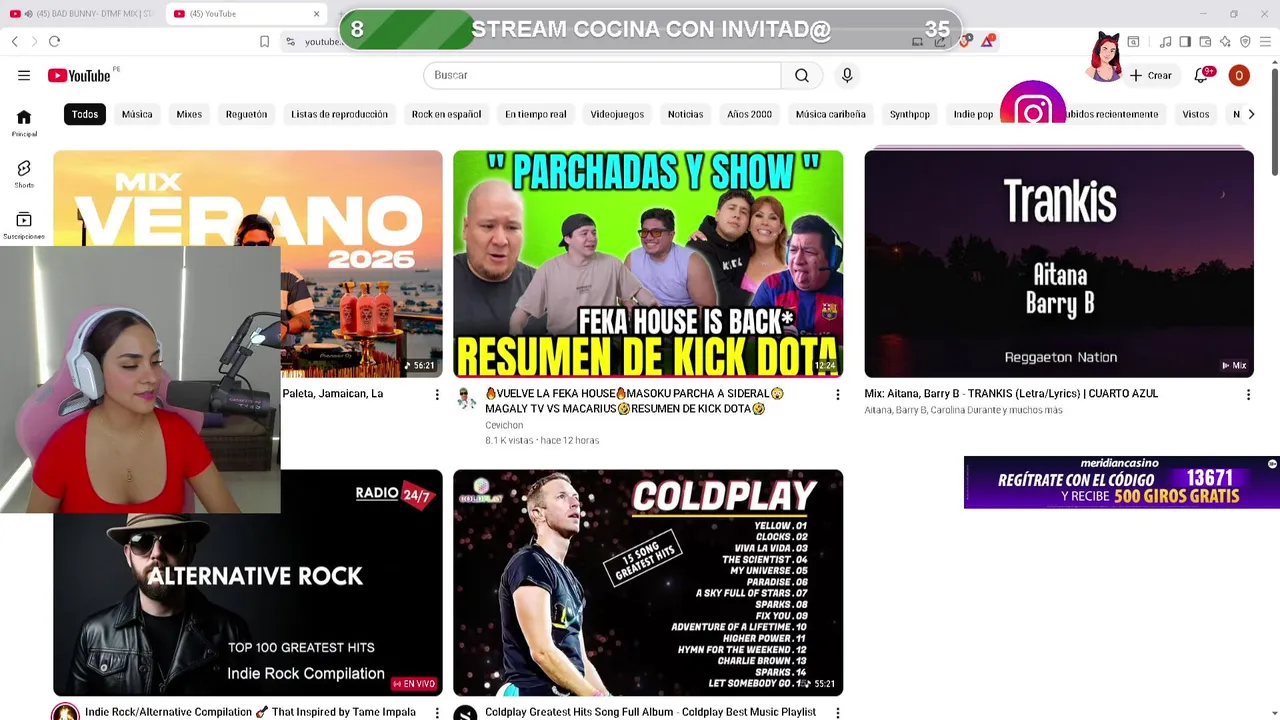Play the Trankis Aitana Barry B thumbnail
Screen dimensions: 1280x720
point(1059,264)
